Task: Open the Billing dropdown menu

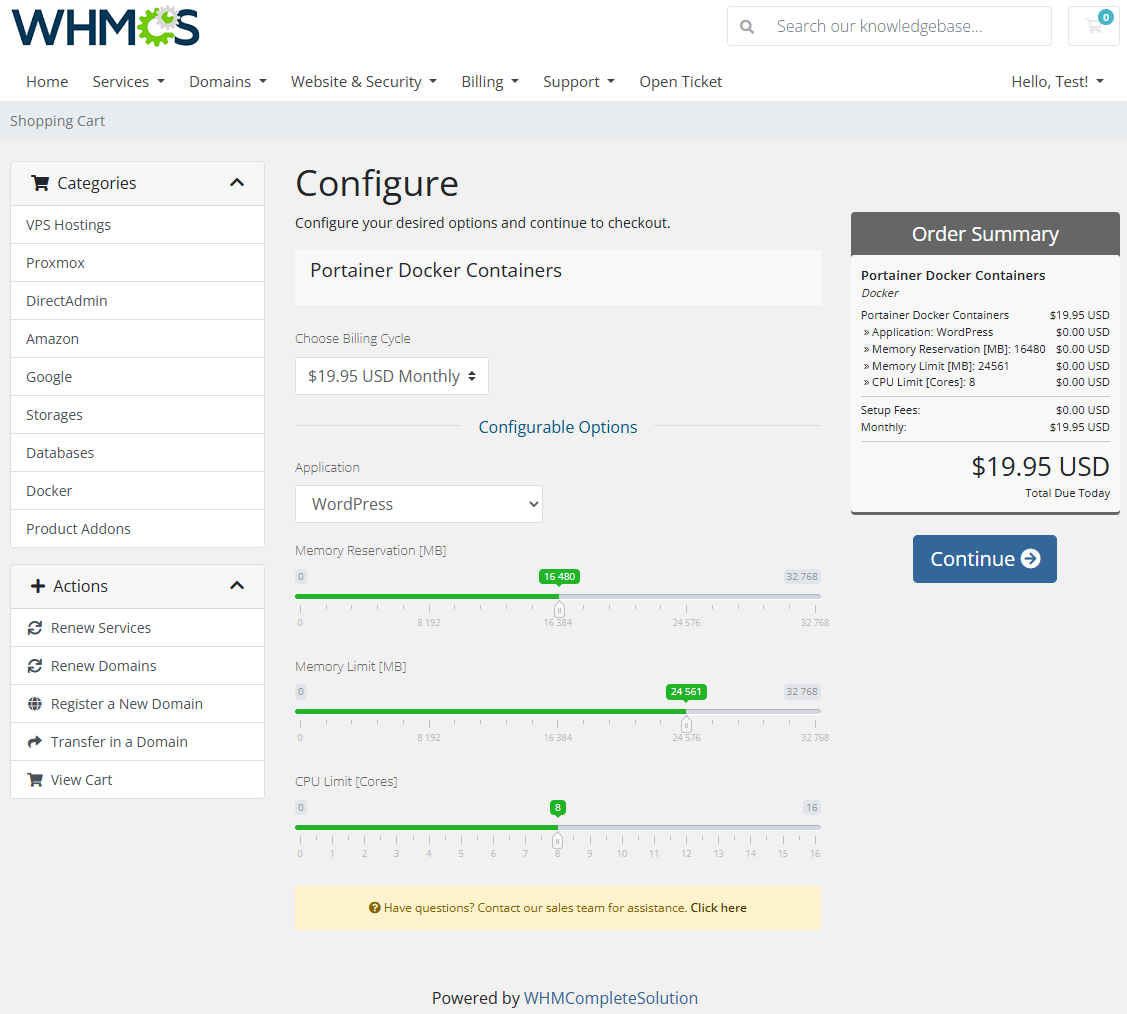Action: pos(490,82)
